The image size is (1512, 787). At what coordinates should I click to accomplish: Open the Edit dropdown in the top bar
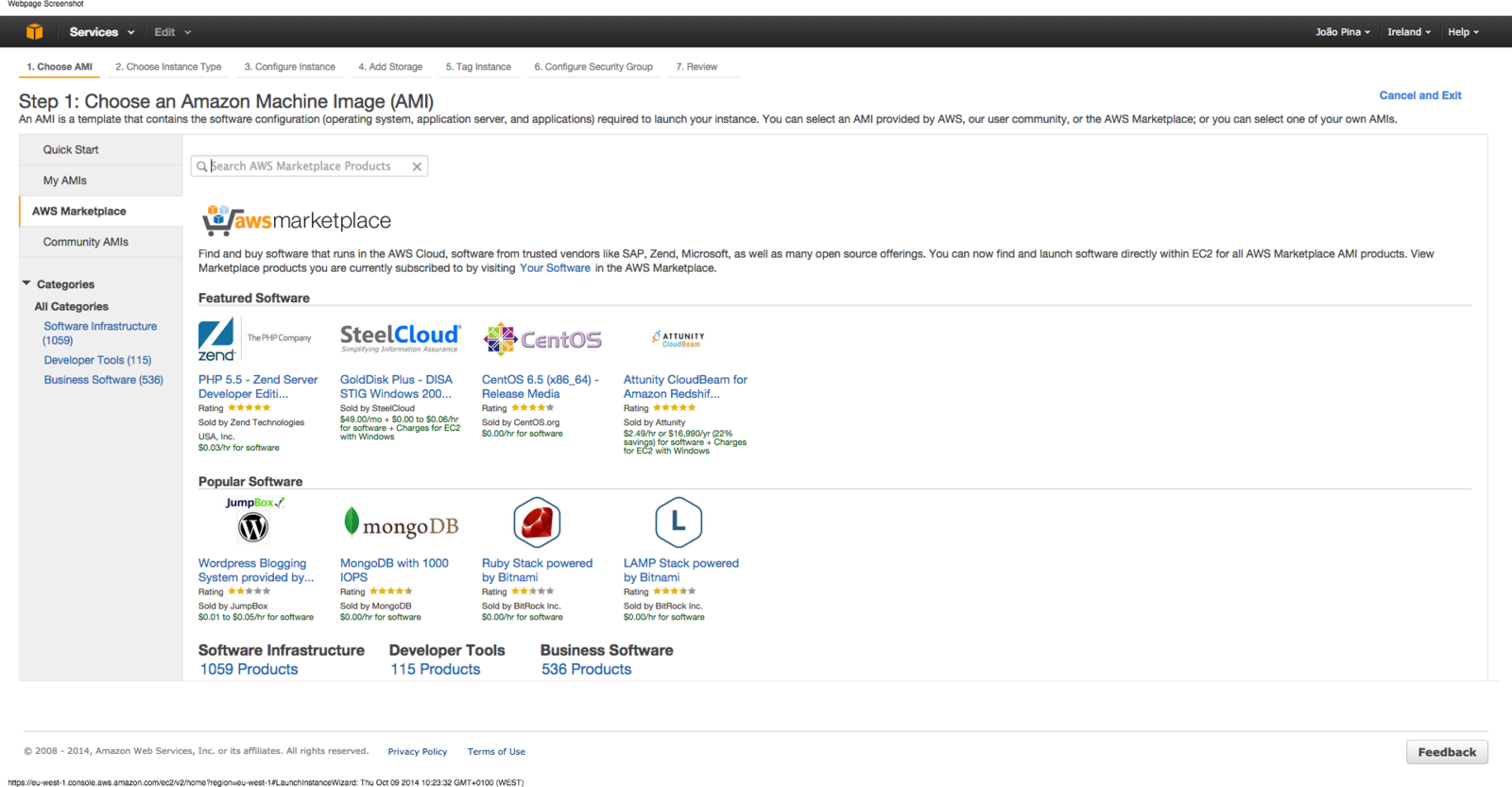click(173, 32)
